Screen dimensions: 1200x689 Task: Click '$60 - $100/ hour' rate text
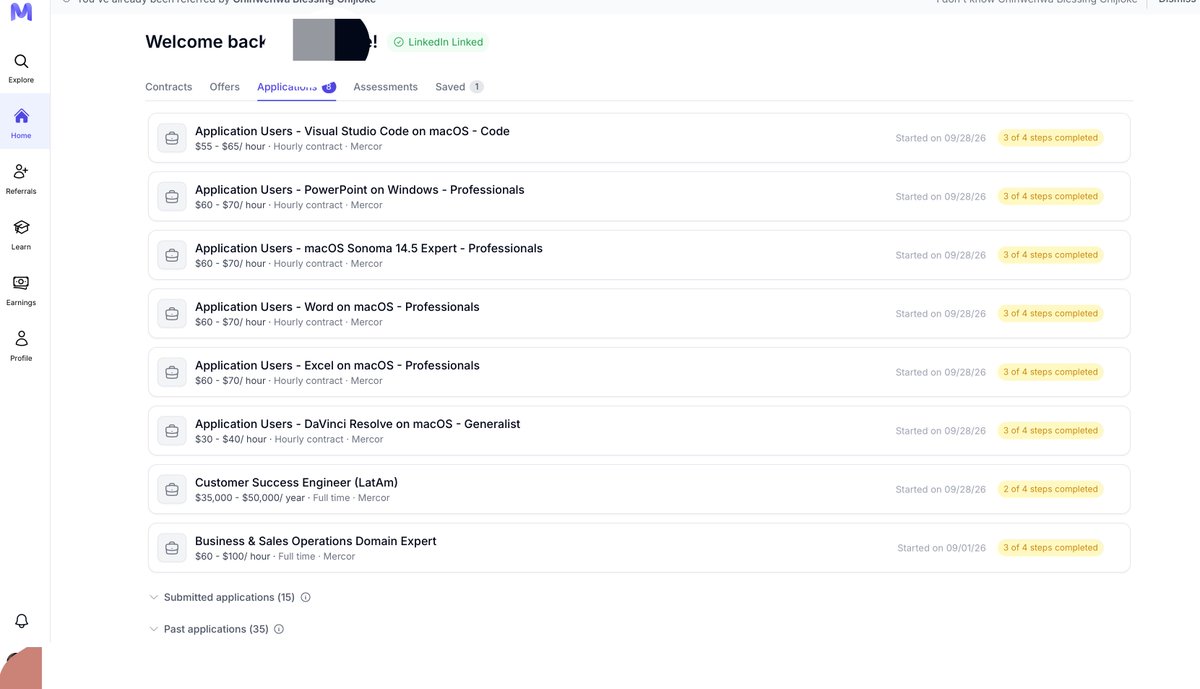[233, 556]
